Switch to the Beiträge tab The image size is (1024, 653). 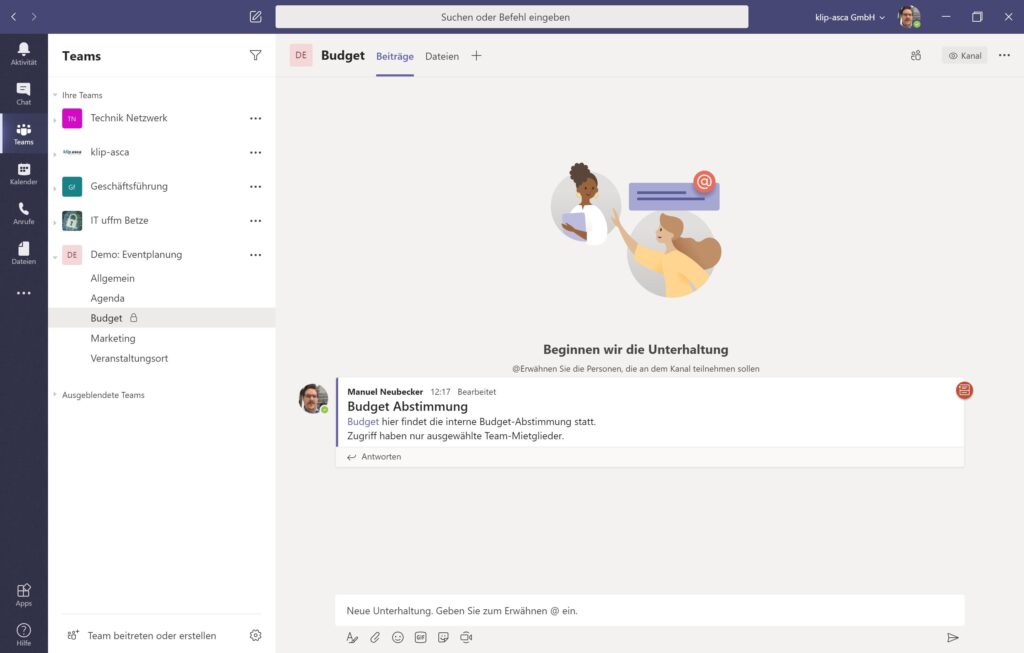[394, 56]
